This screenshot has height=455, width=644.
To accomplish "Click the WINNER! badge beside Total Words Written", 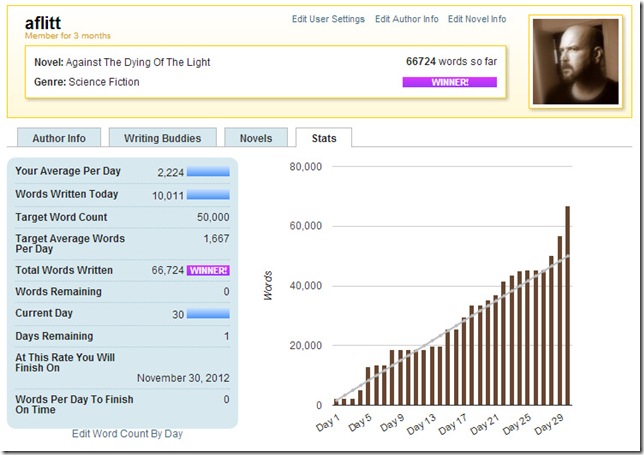I will (208, 270).
